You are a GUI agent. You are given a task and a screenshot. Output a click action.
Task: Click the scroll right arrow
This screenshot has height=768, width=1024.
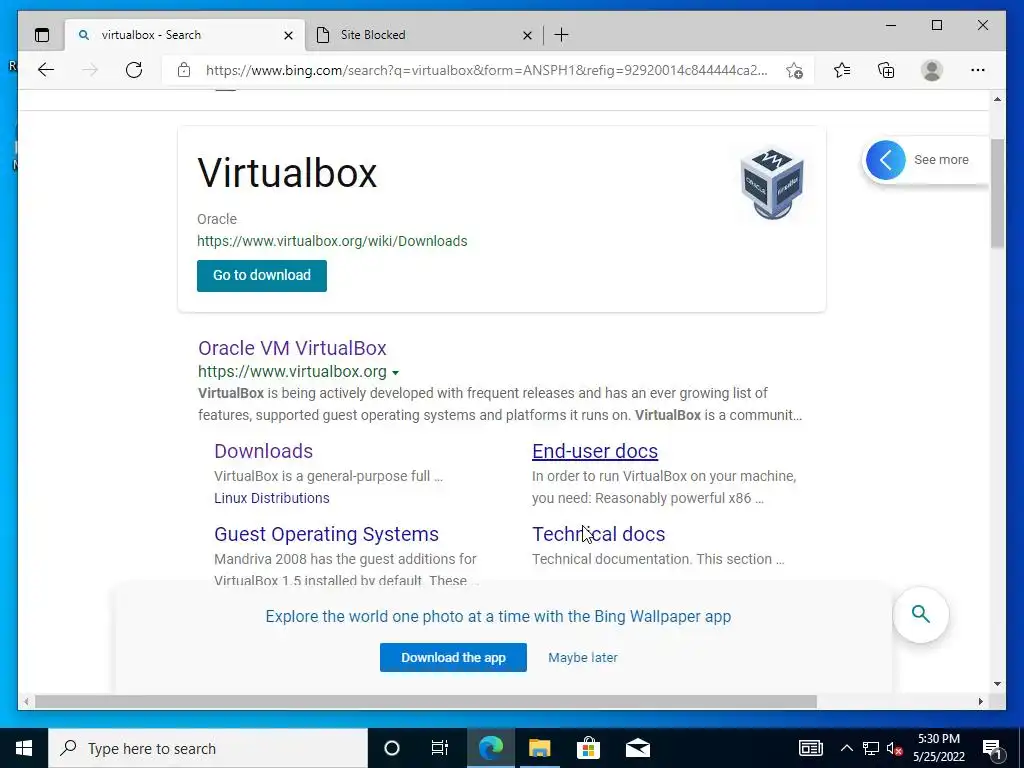[980, 701]
